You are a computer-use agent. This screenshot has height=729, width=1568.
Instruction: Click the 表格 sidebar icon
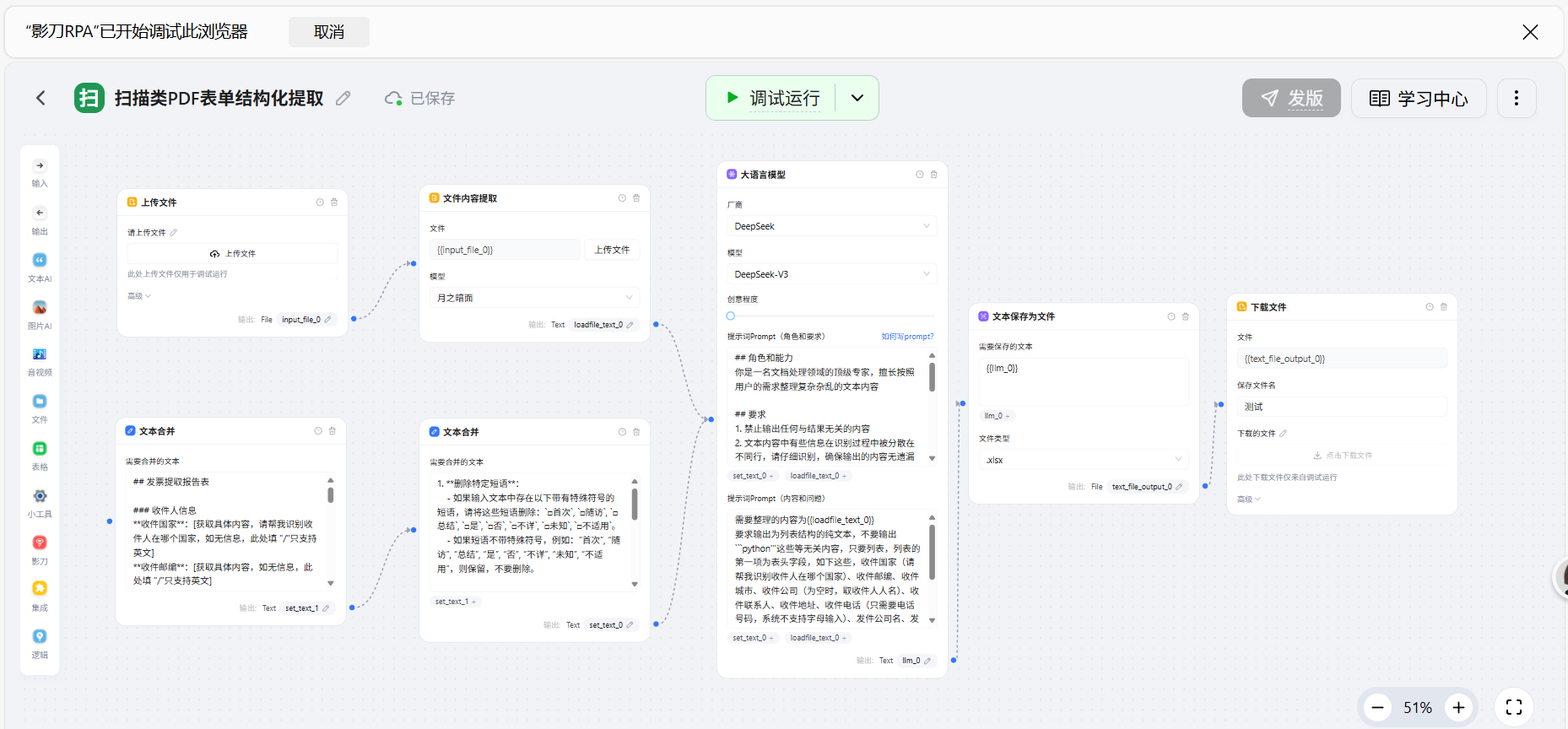(x=40, y=449)
